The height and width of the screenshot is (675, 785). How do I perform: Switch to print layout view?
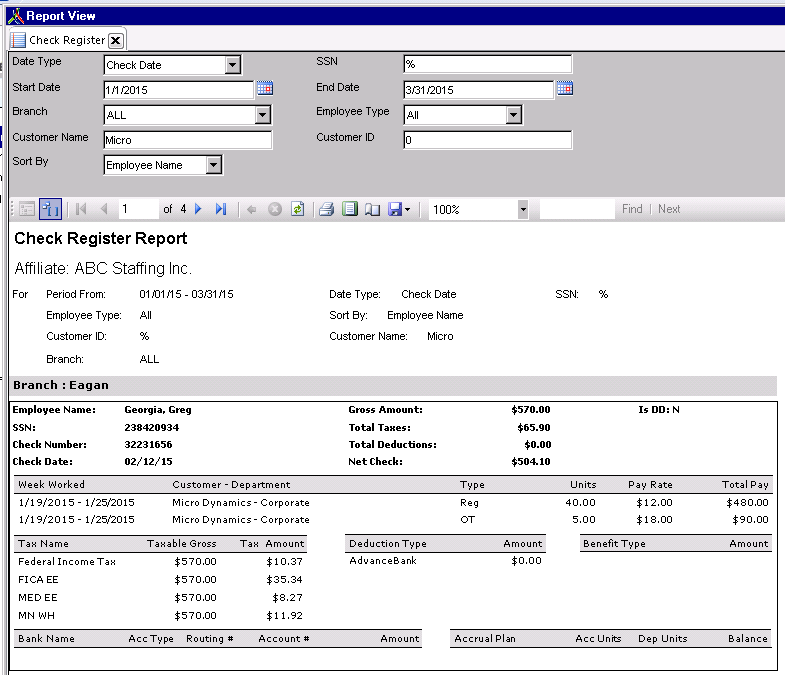pyautogui.click(x=349, y=209)
